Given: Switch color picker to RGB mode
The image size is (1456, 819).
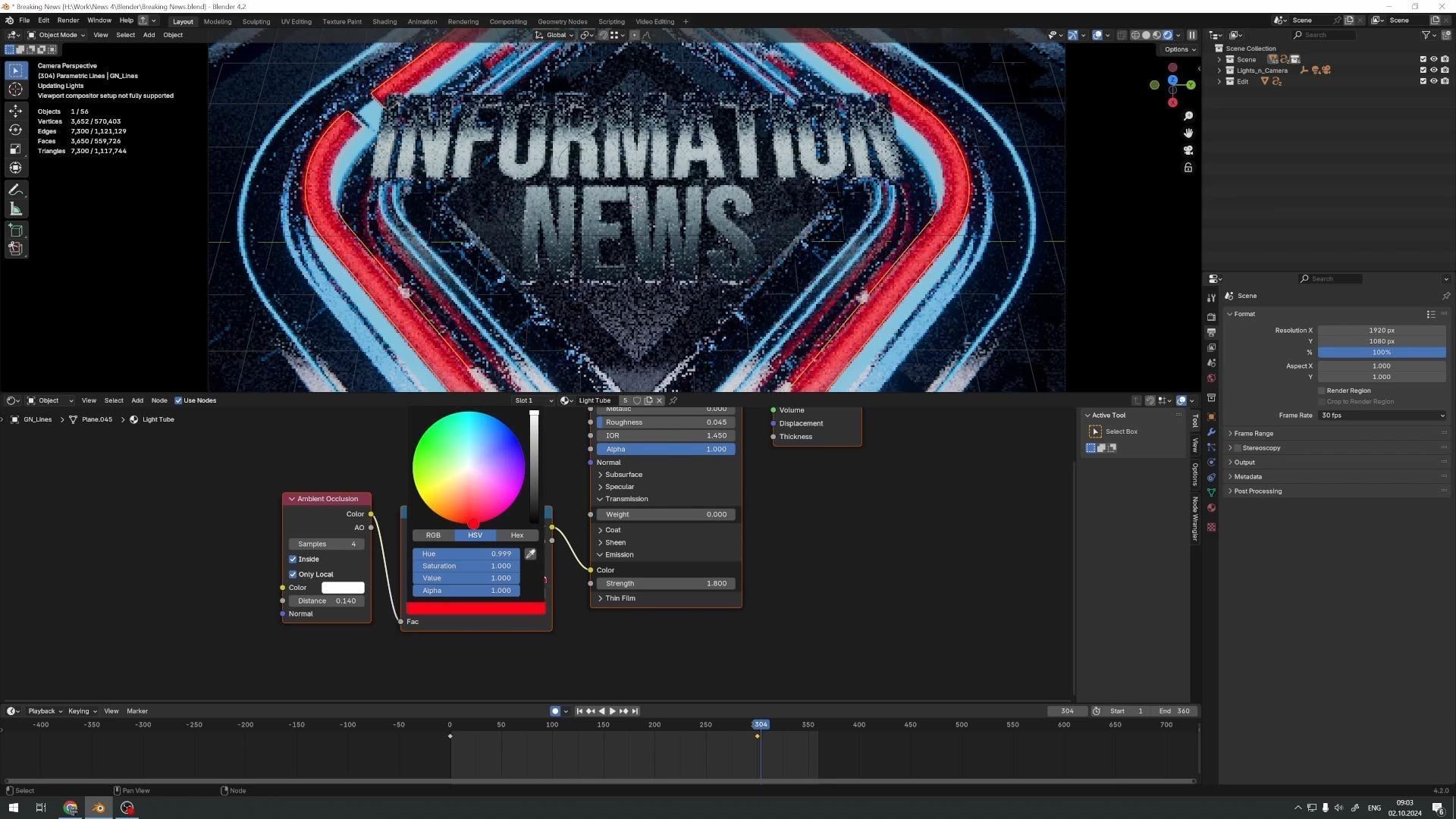Looking at the screenshot, I should (433, 535).
